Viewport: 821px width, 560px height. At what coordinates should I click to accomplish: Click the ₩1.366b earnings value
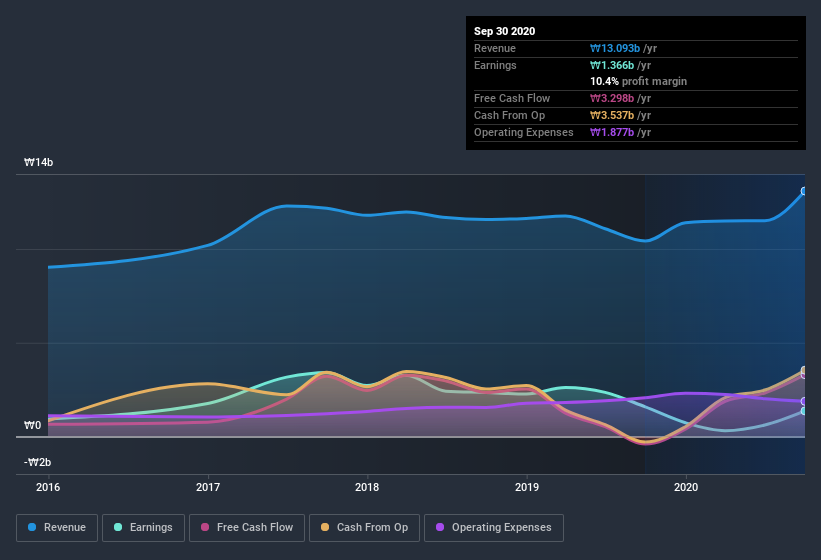pos(612,65)
